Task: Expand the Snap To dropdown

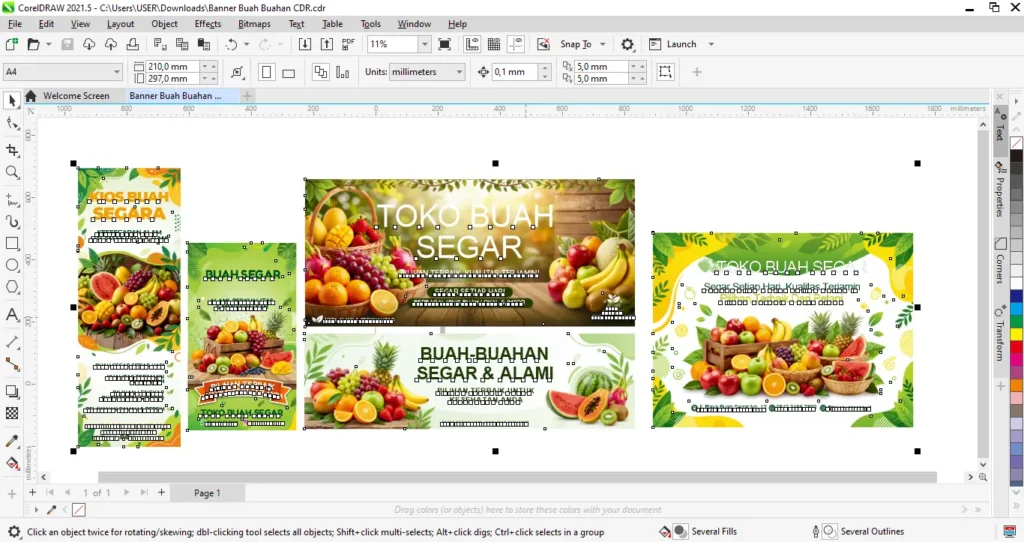Action: click(603, 44)
